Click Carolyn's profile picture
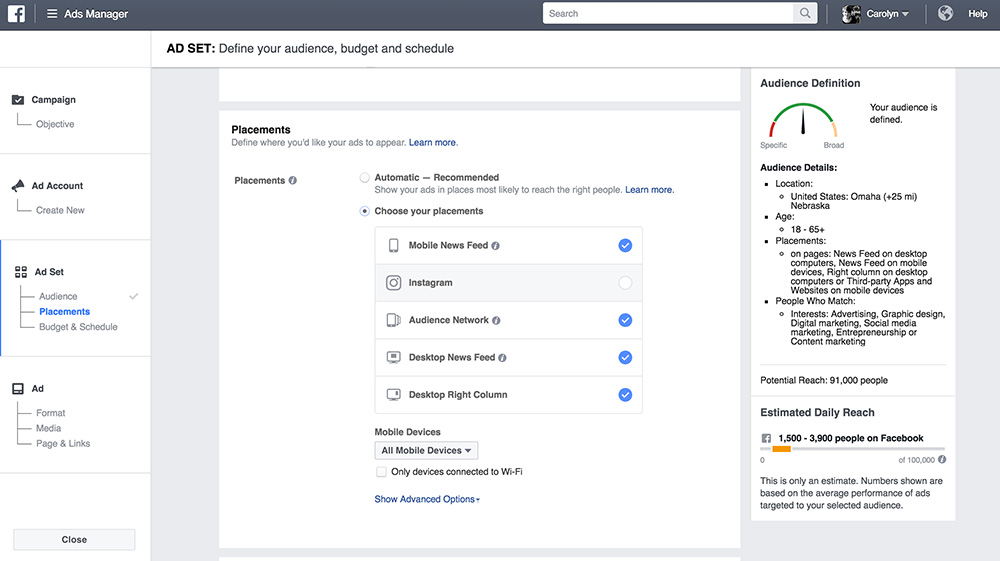Screen dimensions: 1000x561 coord(851,13)
